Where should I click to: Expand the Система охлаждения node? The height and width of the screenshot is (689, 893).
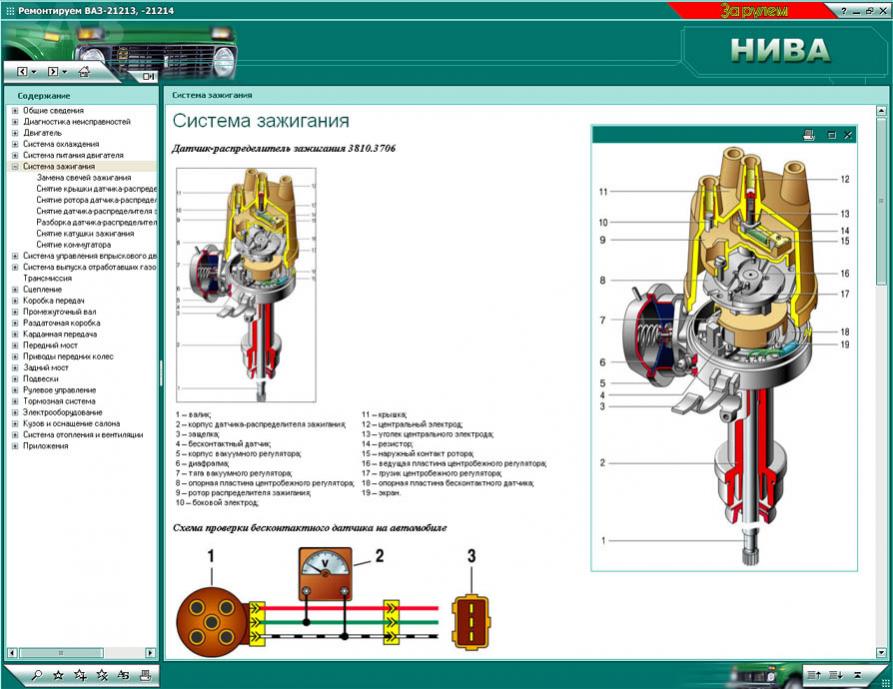click(x=15, y=144)
